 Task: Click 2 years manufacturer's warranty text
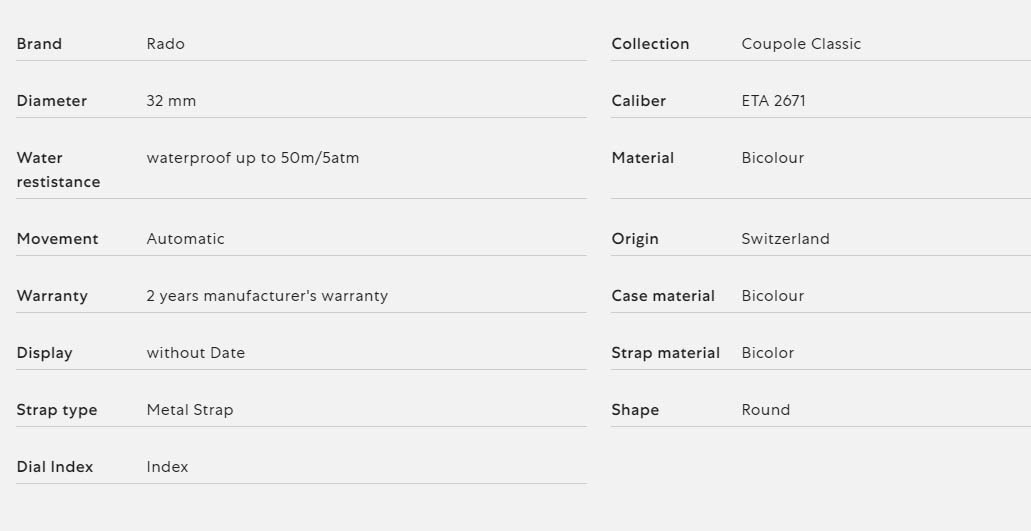(x=267, y=296)
